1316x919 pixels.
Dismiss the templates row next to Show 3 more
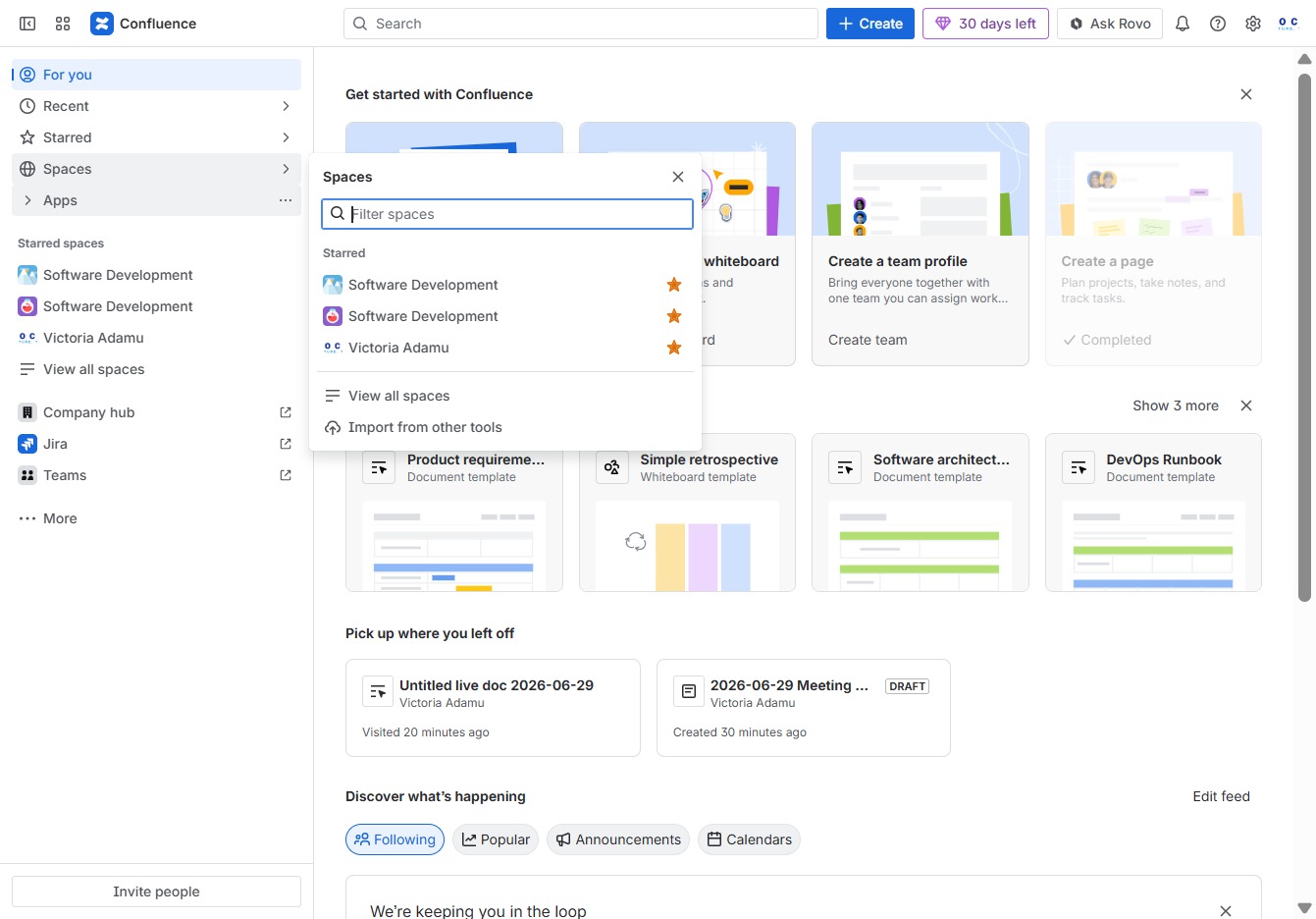[x=1246, y=405]
